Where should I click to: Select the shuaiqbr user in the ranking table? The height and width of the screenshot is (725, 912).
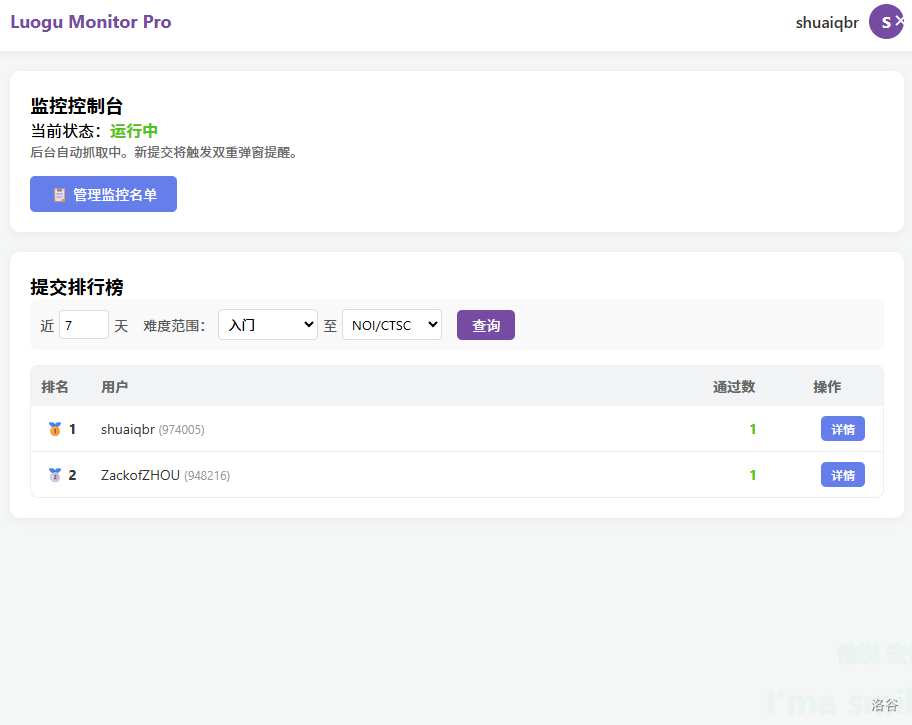pyautogui.click(x=128, y=429)
